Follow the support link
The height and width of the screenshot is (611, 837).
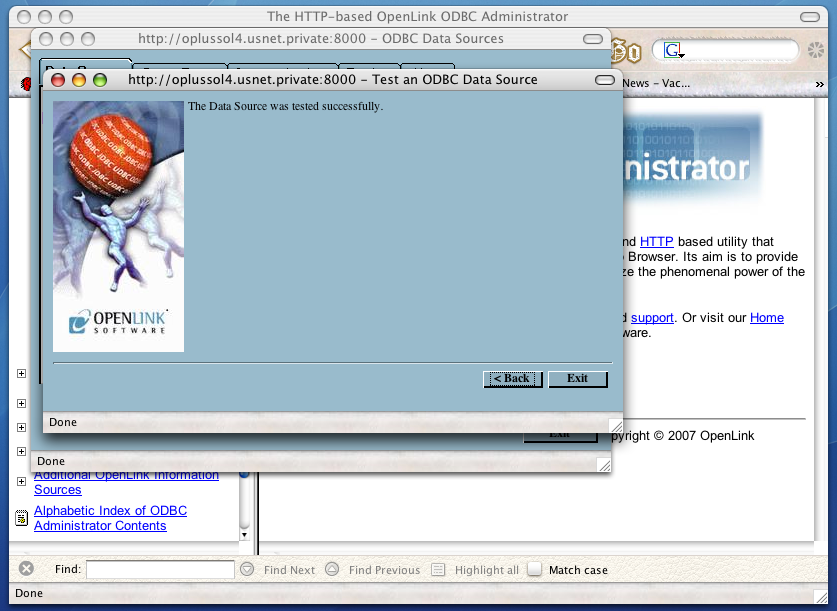point(652,318)
